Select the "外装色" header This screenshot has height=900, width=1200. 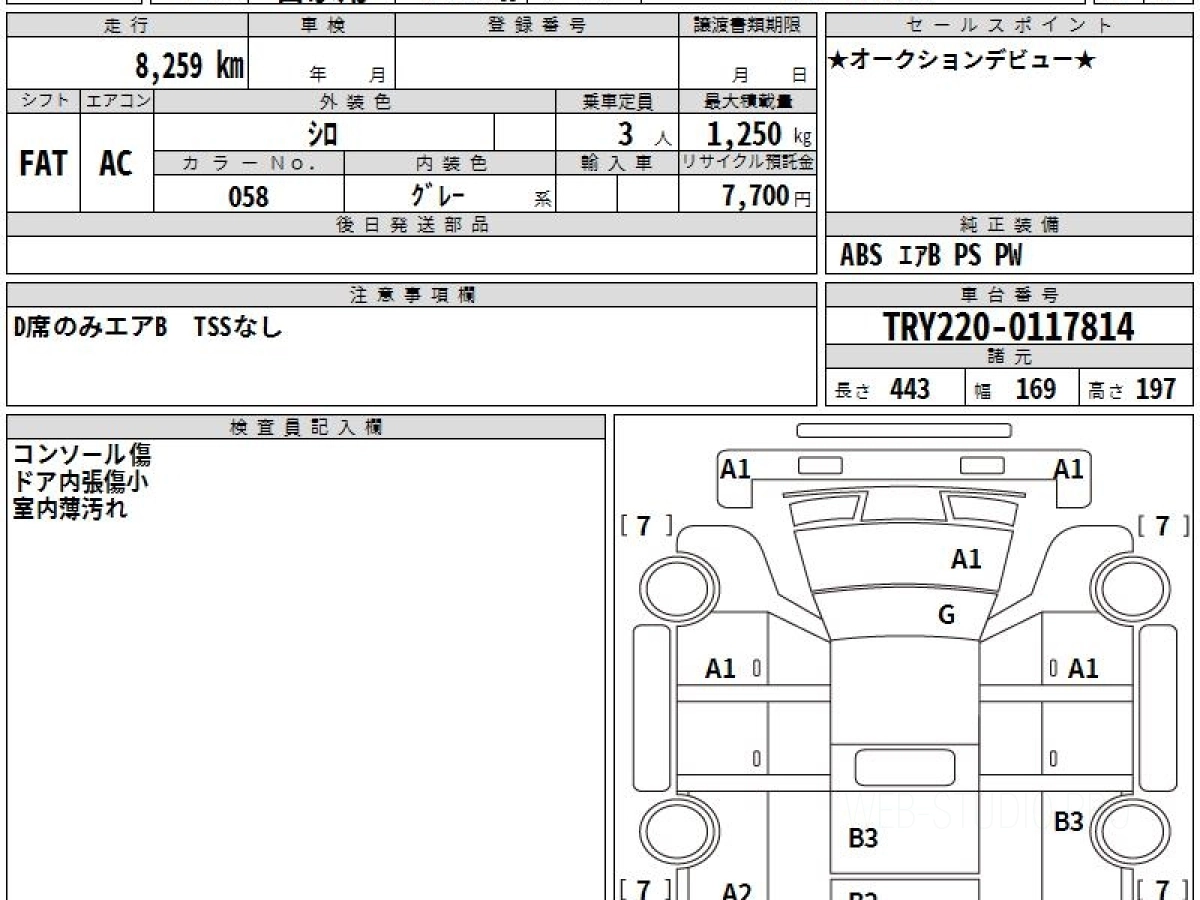point(355,101)
